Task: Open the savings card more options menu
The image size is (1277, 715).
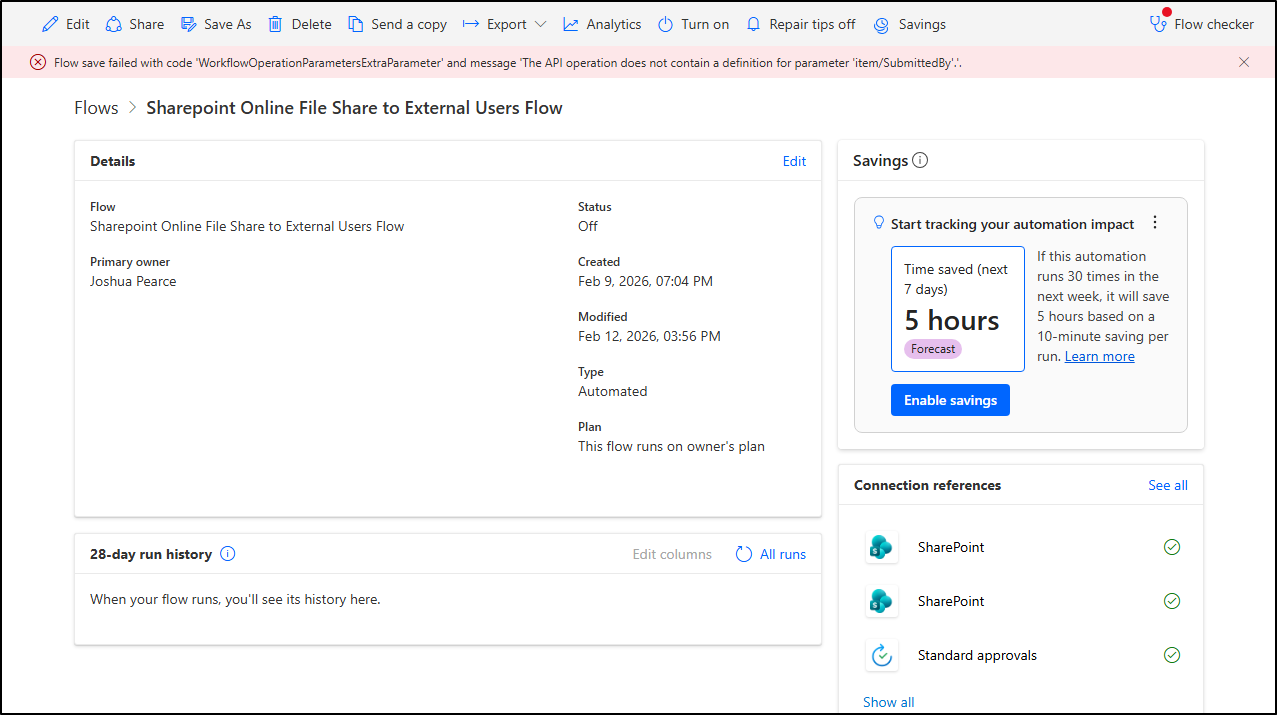Action: click(1155, 223)
